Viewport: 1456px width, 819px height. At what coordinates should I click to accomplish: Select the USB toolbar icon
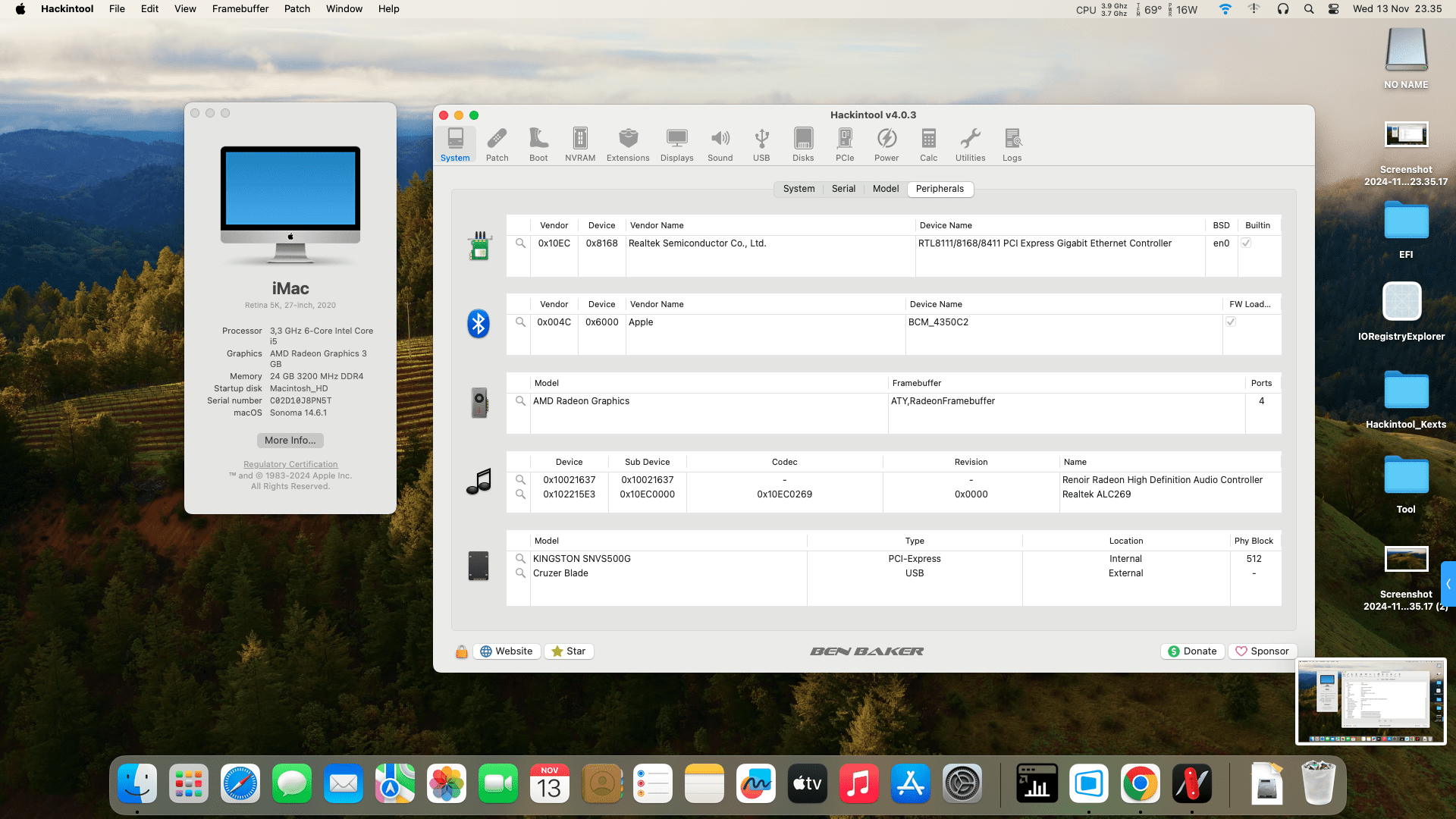coord(761,143)
